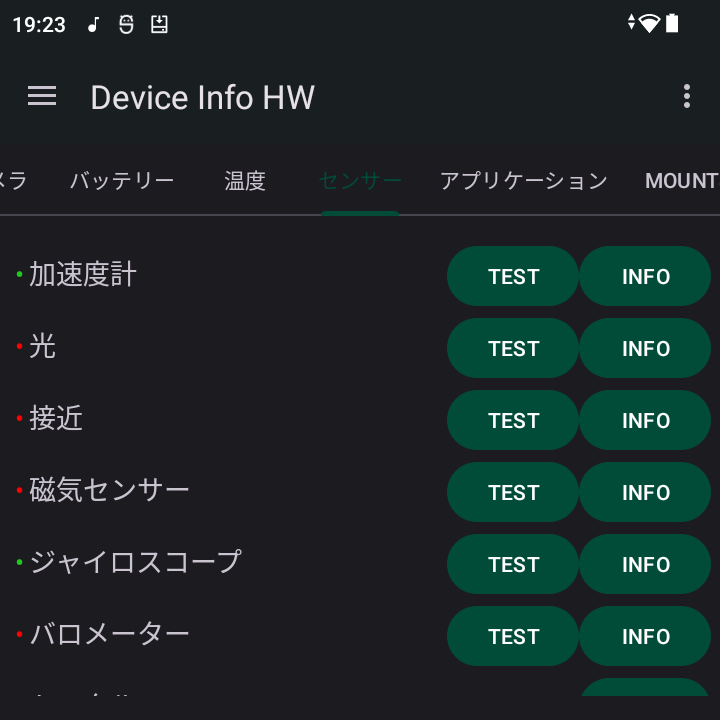720x720 pixels.
Task: Show INFO for 加速度計 sensor
Action: tap(645, 276)
